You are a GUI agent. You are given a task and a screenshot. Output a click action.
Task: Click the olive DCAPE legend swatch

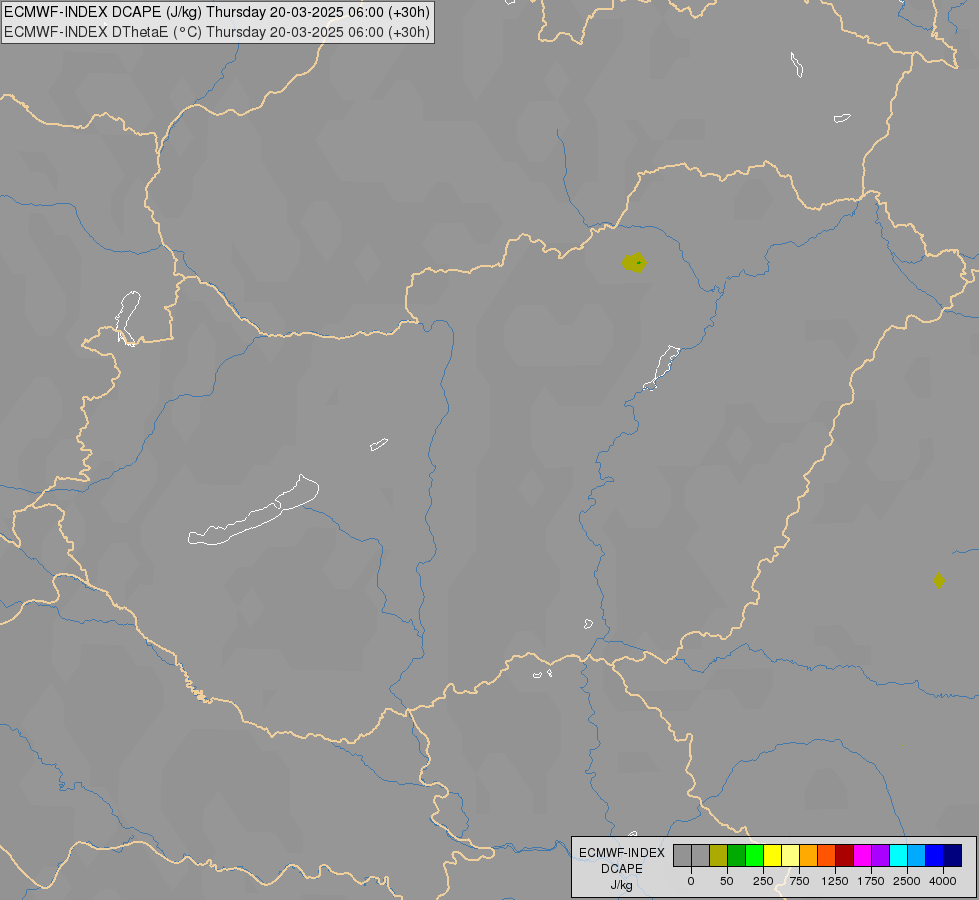click(x=719, y=856)
